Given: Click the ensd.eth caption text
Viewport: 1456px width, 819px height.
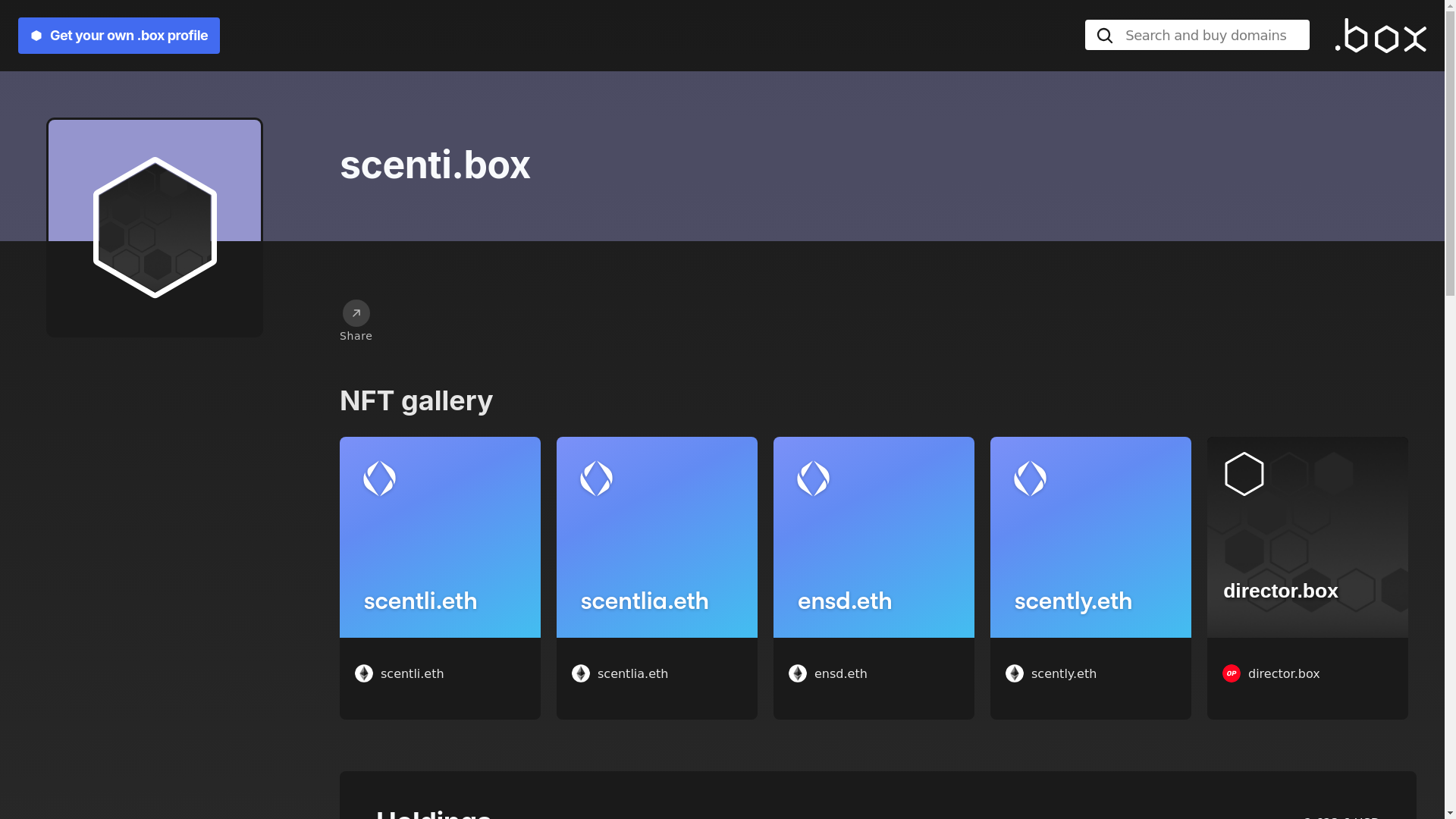Looking at the screenshot, I should coord(840,673).
